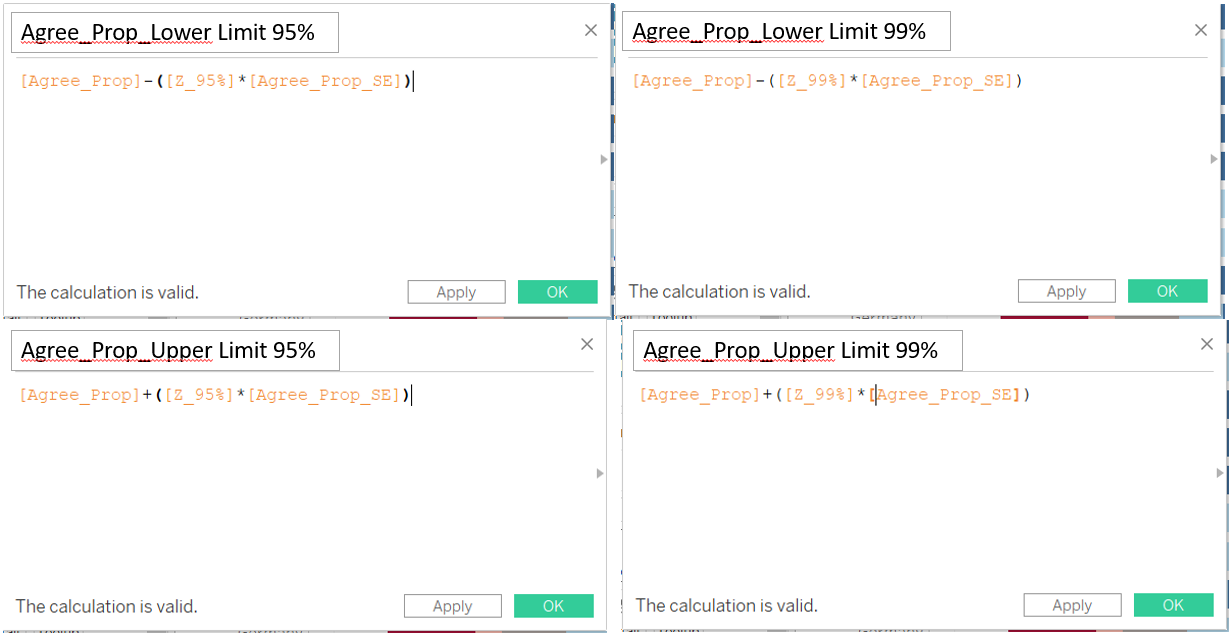
Task: Close the Agree_Prop_Lower Limit 95% calculation dialog
Action: coord(591,31)
